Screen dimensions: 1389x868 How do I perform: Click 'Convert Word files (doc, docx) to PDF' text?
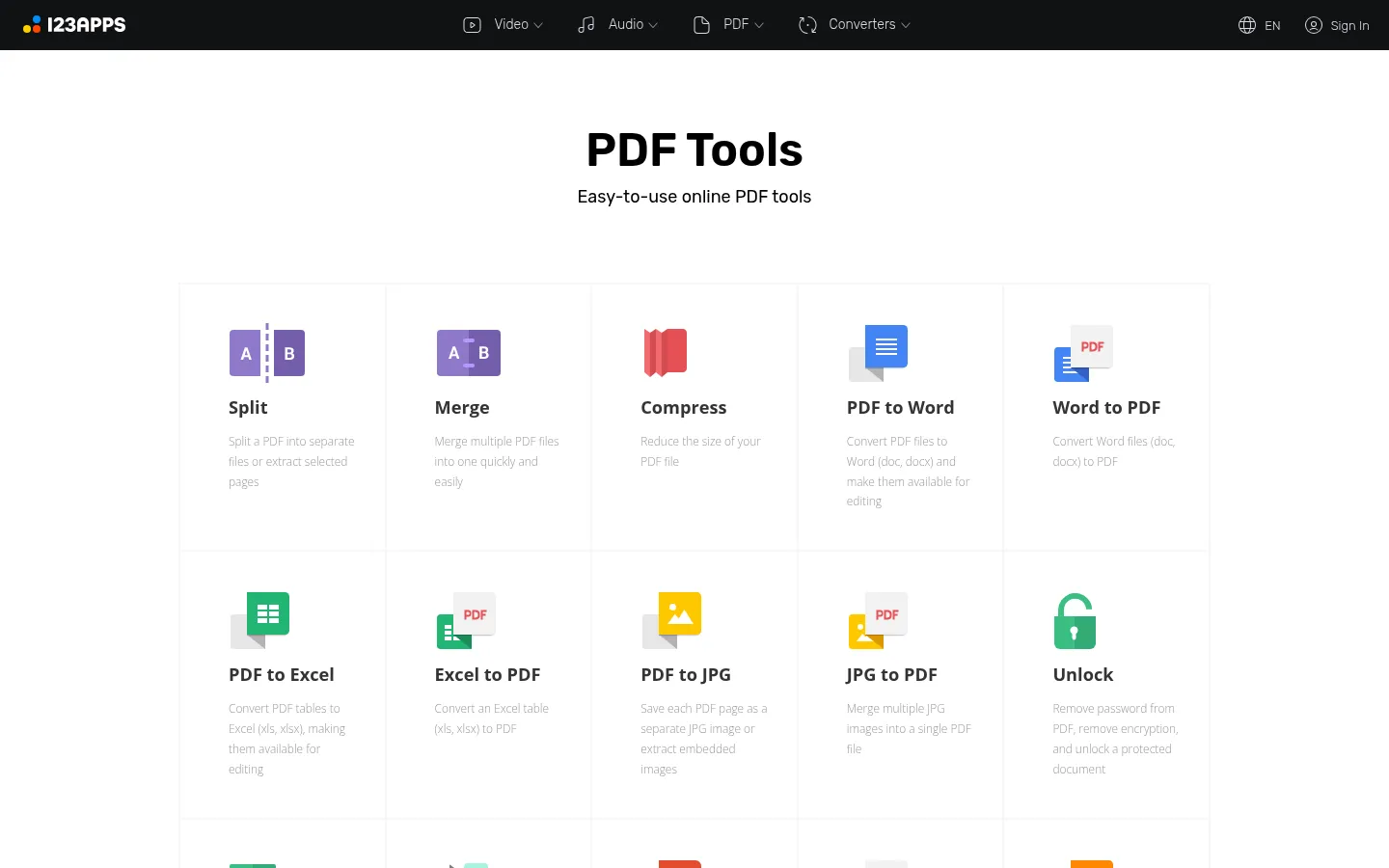point(1114,451)
